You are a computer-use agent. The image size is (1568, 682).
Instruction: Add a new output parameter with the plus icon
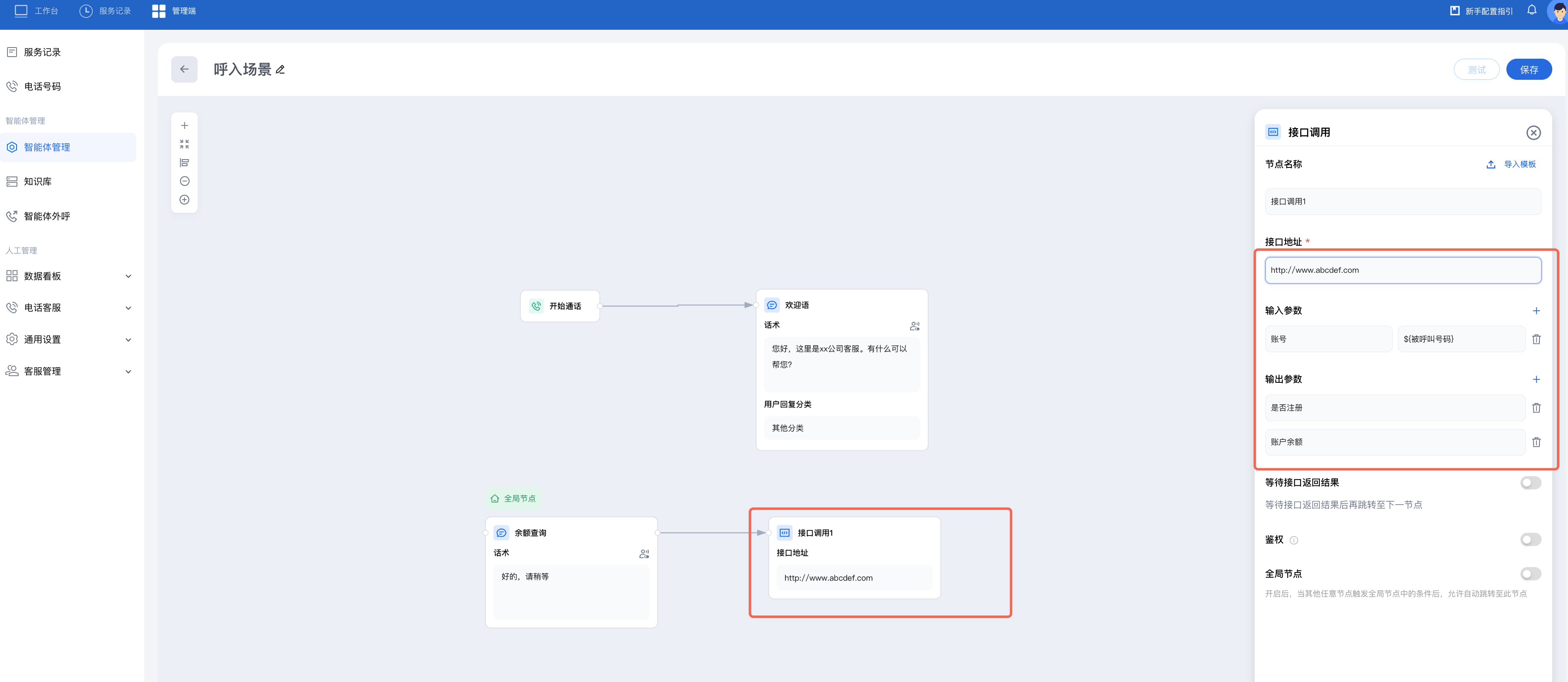(x=1536, y=379)
